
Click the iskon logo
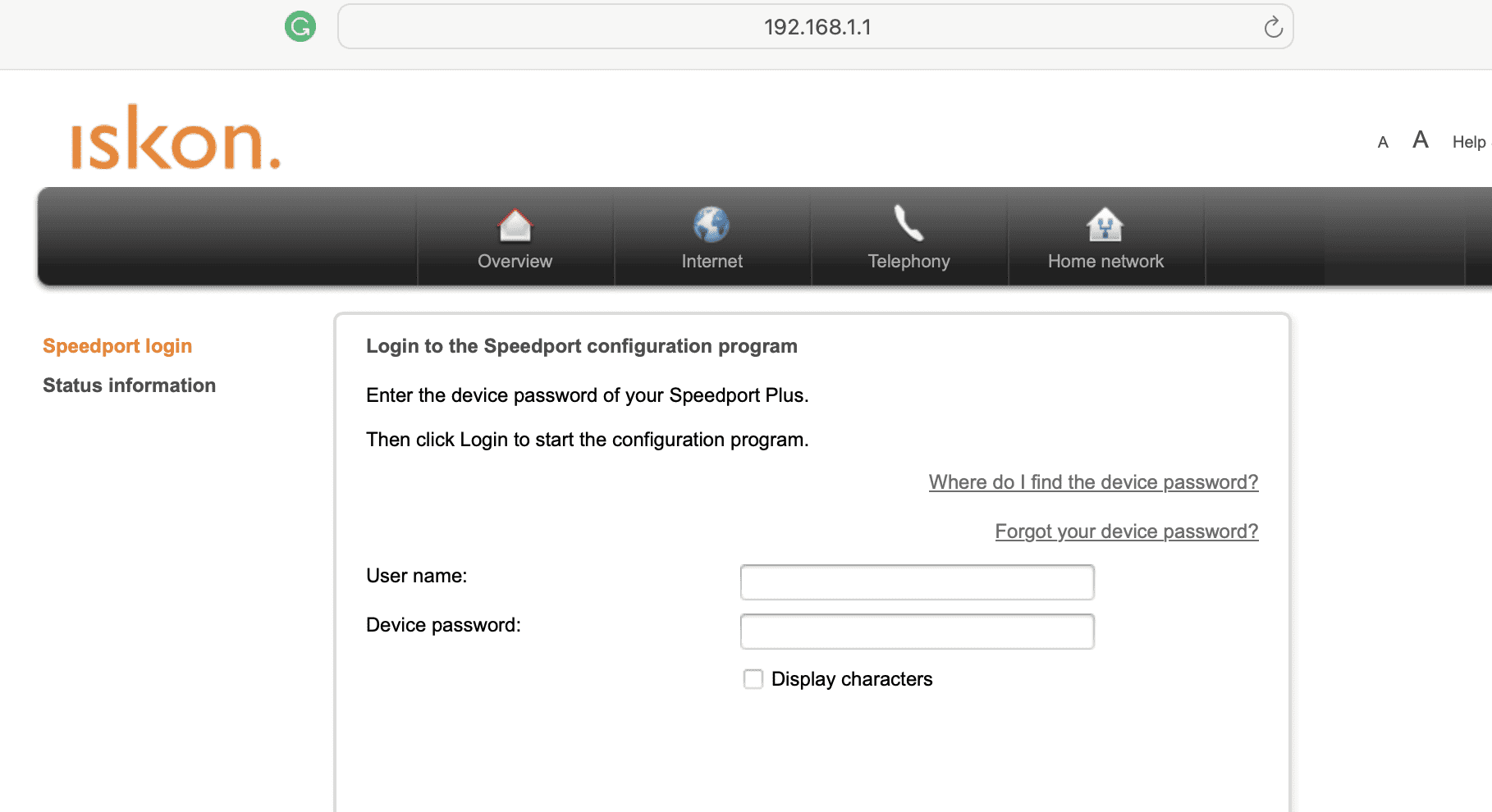[176, 139]
